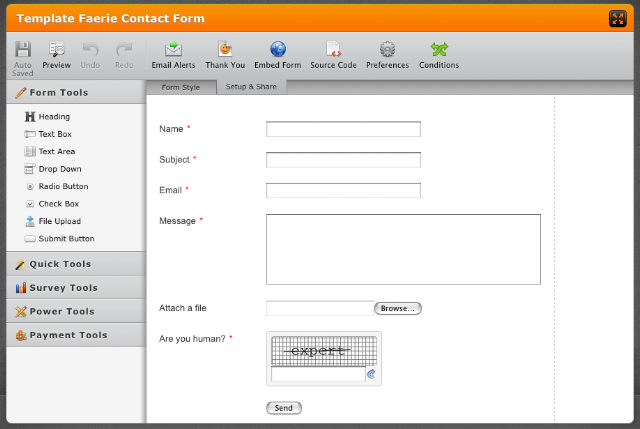Open the Email Alerts settings
Viewport: 640px width, 429px height.
pos(173,55)
